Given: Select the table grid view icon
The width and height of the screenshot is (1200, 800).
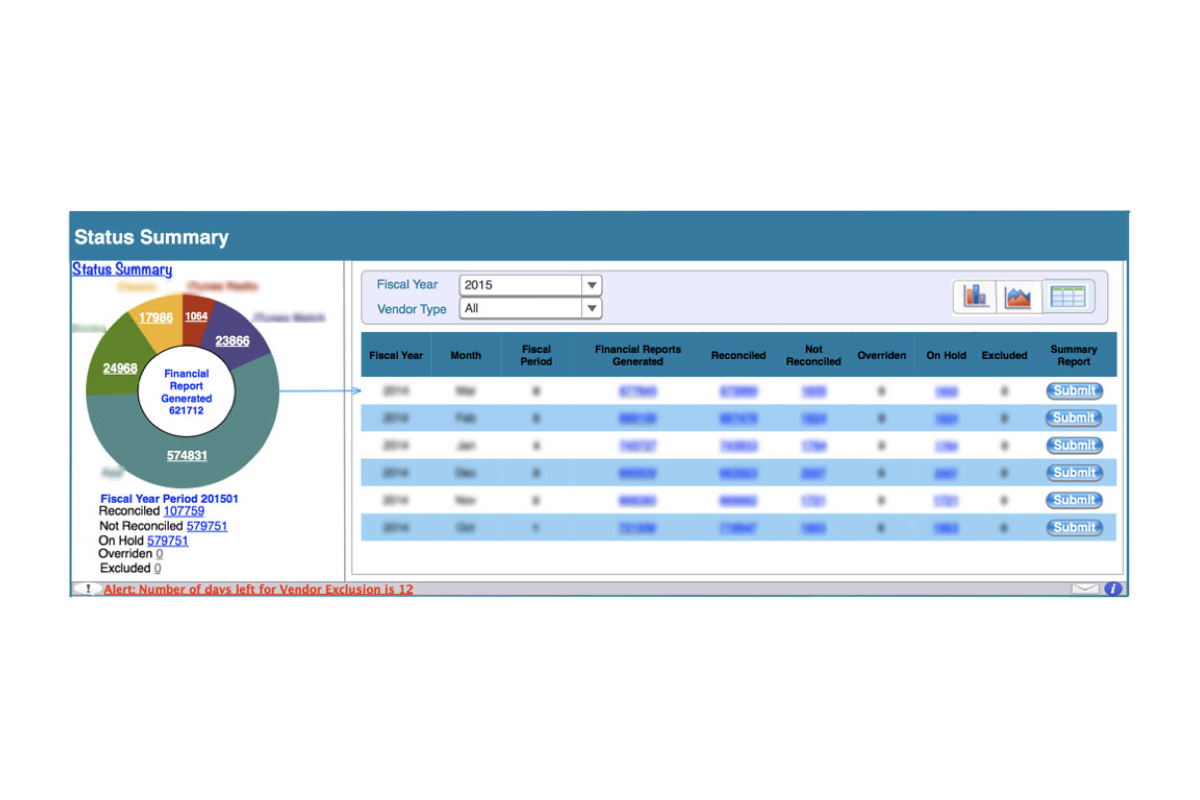Looking at the screenshot, I should (x=1068, y=296).
